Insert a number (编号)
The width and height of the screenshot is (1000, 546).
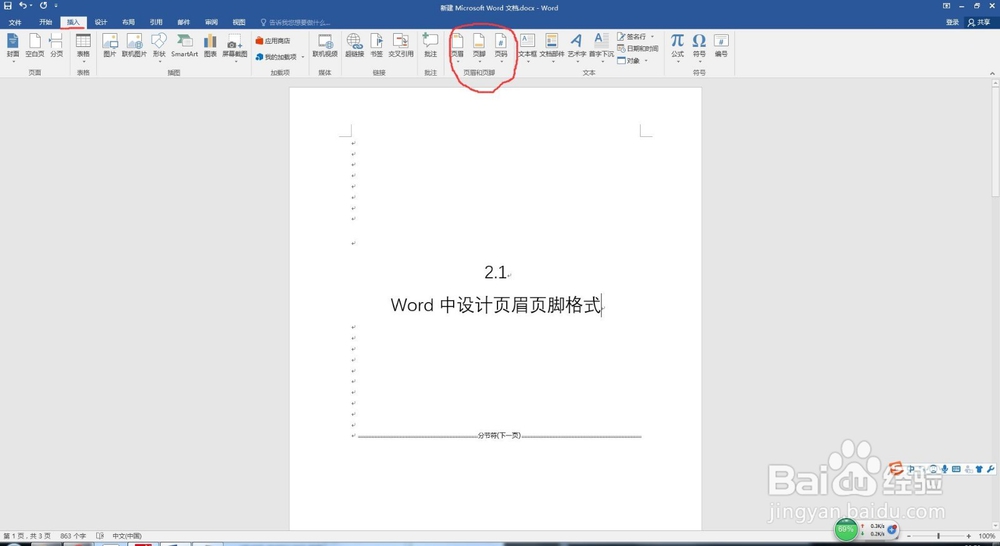(721, 46)
